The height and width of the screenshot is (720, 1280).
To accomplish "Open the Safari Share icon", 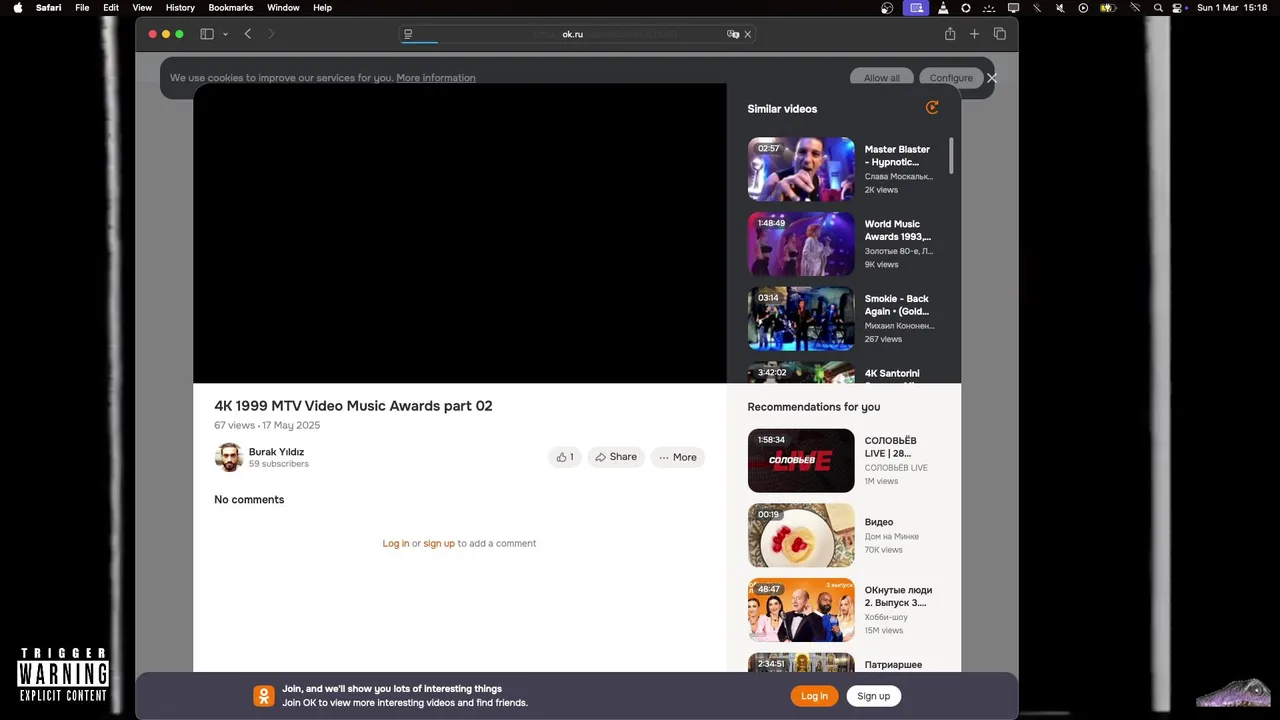I will coord(950,34).
